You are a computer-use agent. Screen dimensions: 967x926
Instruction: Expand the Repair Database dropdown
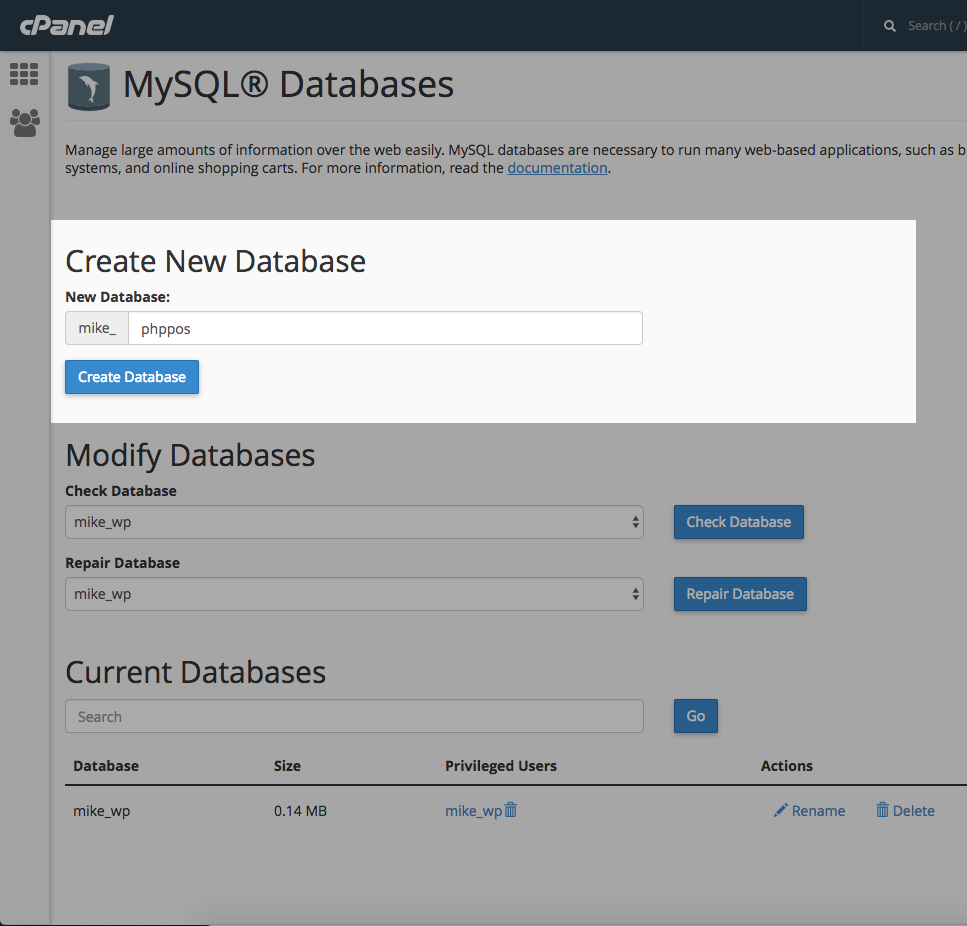click(x=354, y=594)
